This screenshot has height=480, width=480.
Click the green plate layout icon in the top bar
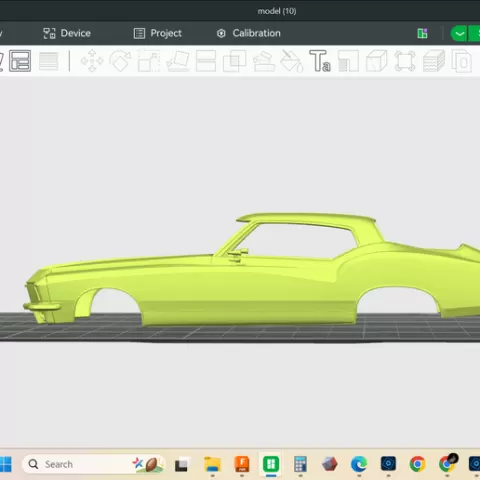(x=422, y=34)
